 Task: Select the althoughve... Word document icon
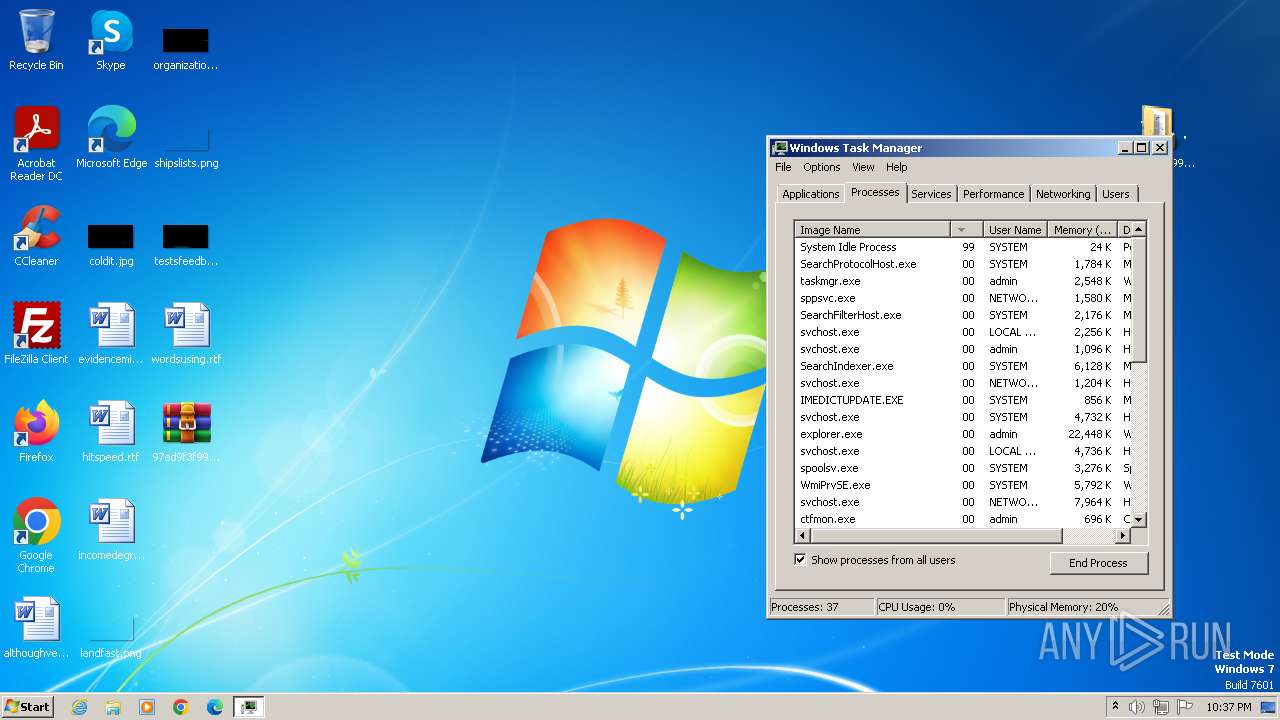36,628
